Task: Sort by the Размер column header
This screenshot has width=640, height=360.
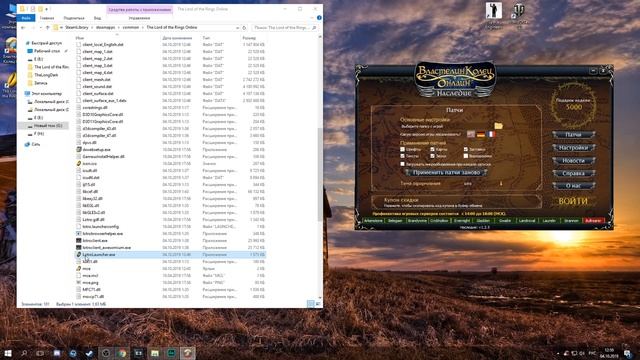Action: [x=249, y=38]
